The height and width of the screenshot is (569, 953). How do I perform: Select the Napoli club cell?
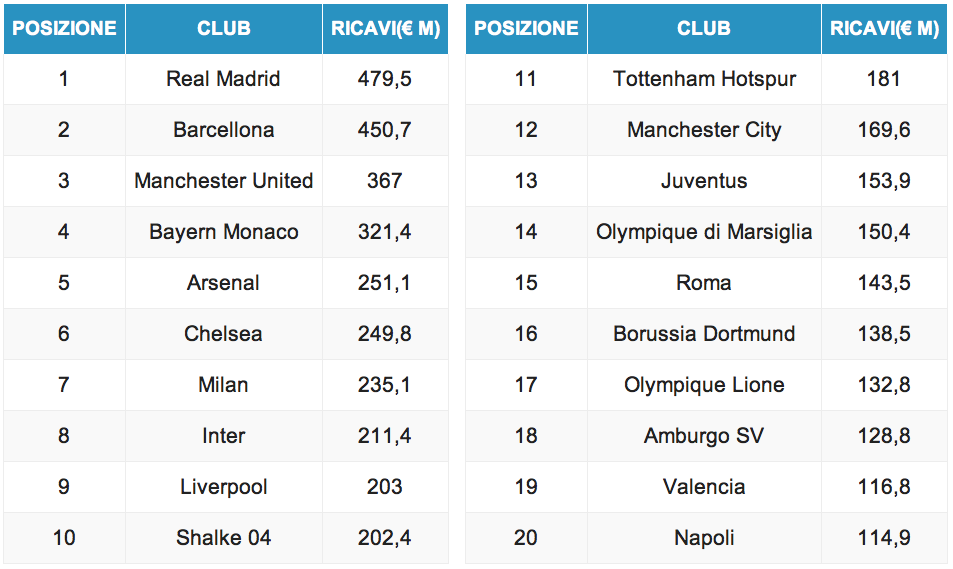[x=704, y=538]
